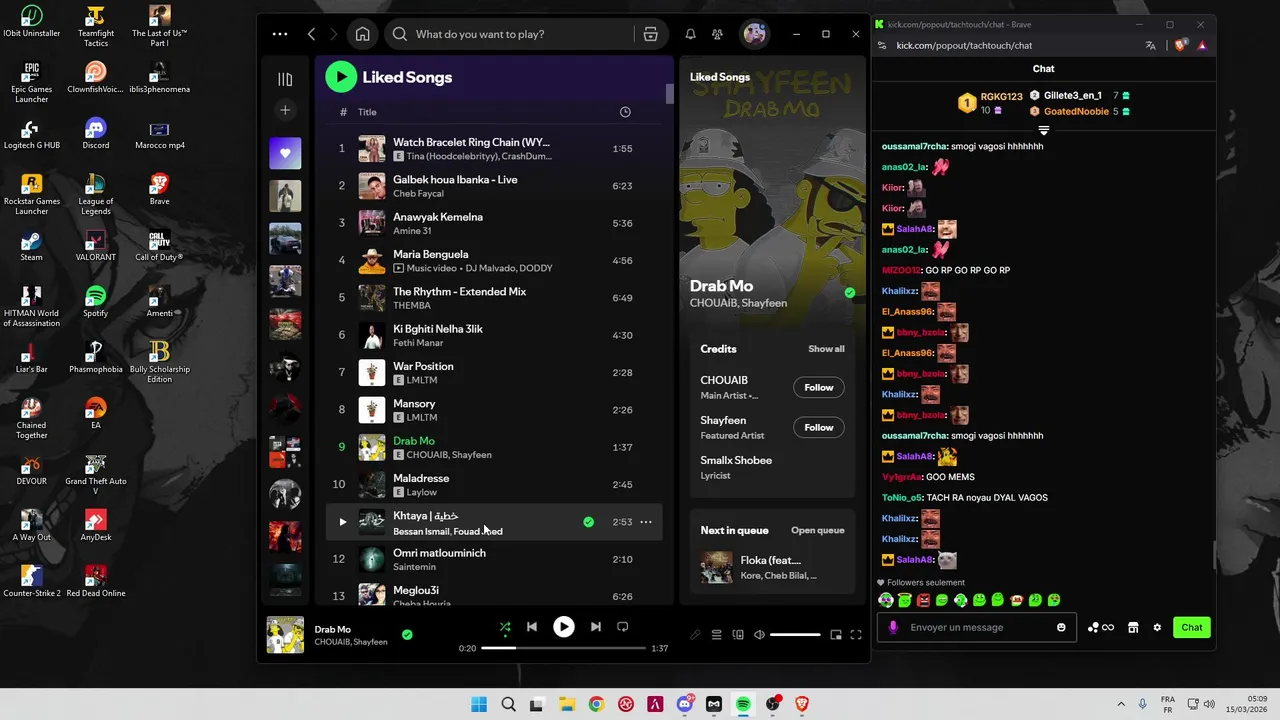Open Spotify notifications bell
Viewport: 1280px width, 720px height.
coord(690,34)
